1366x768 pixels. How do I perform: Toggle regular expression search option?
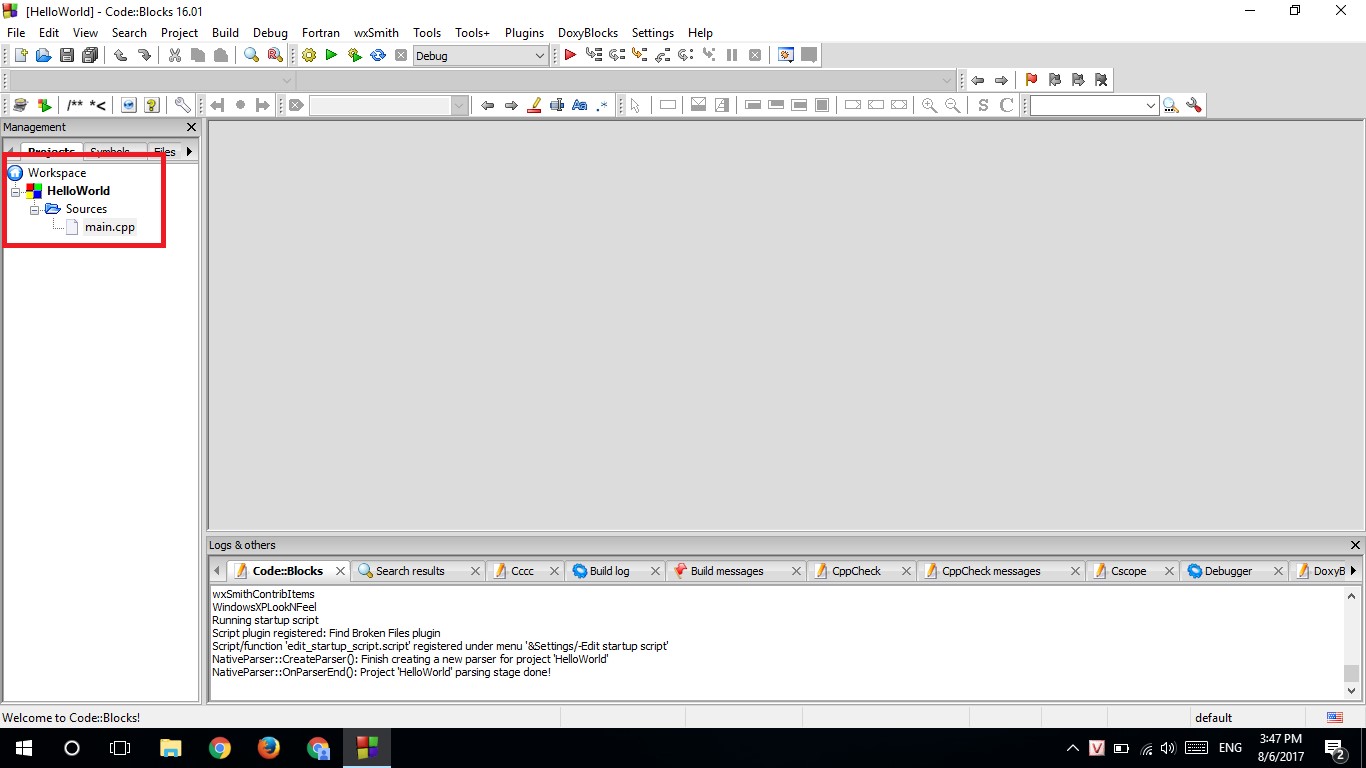tap(602, 105)
